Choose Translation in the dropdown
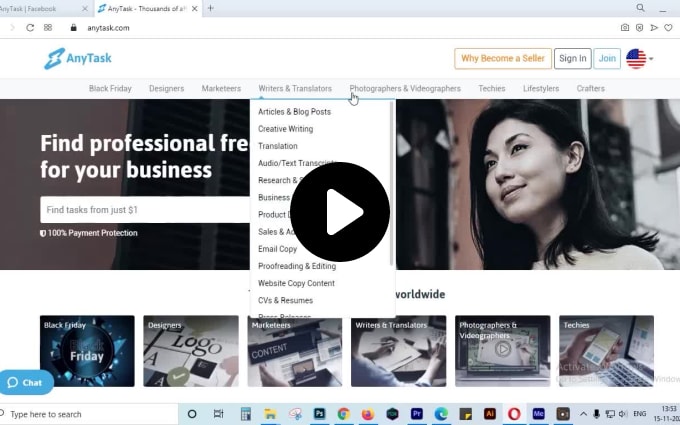The height and width of the screenshot is (425, 680). 278,146
